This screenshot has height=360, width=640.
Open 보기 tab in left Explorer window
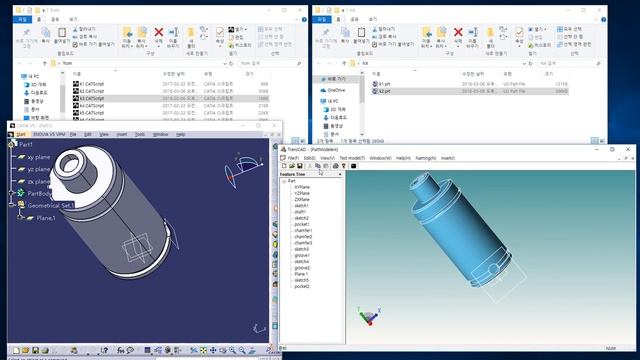click(x=73, y=19)
